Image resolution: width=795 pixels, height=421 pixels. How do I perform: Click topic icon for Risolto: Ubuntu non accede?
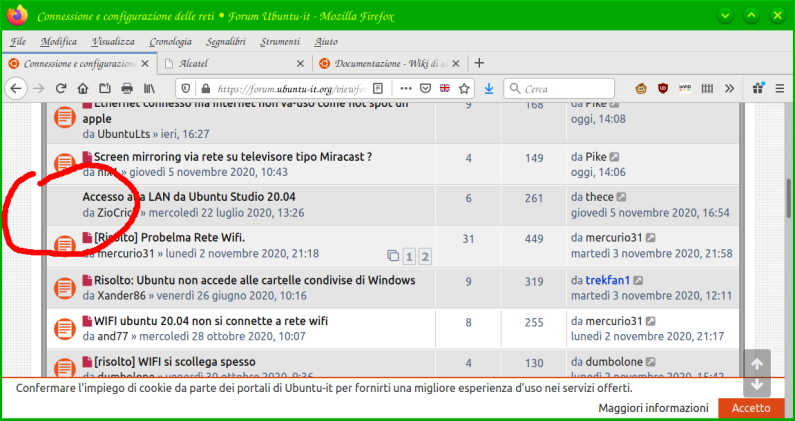pos(64,289)
